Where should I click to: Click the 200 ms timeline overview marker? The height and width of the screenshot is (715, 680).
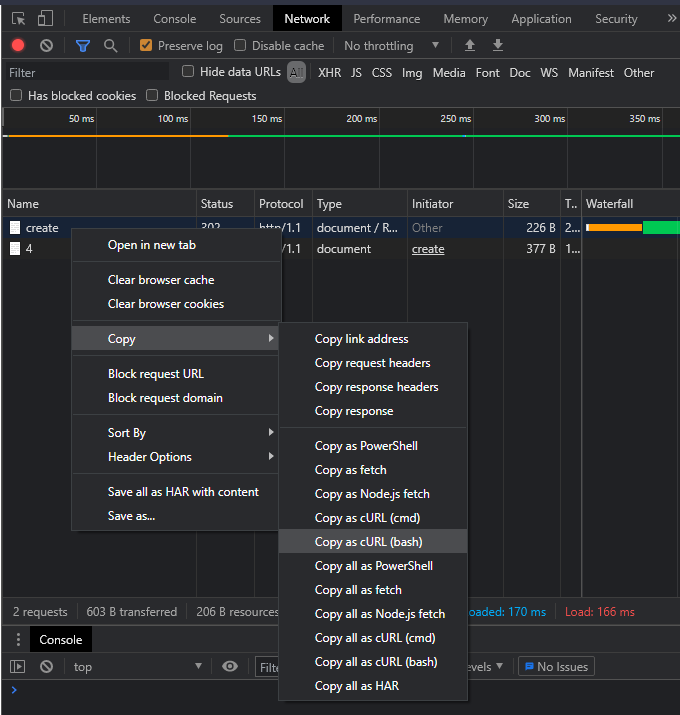pos(361,119)
